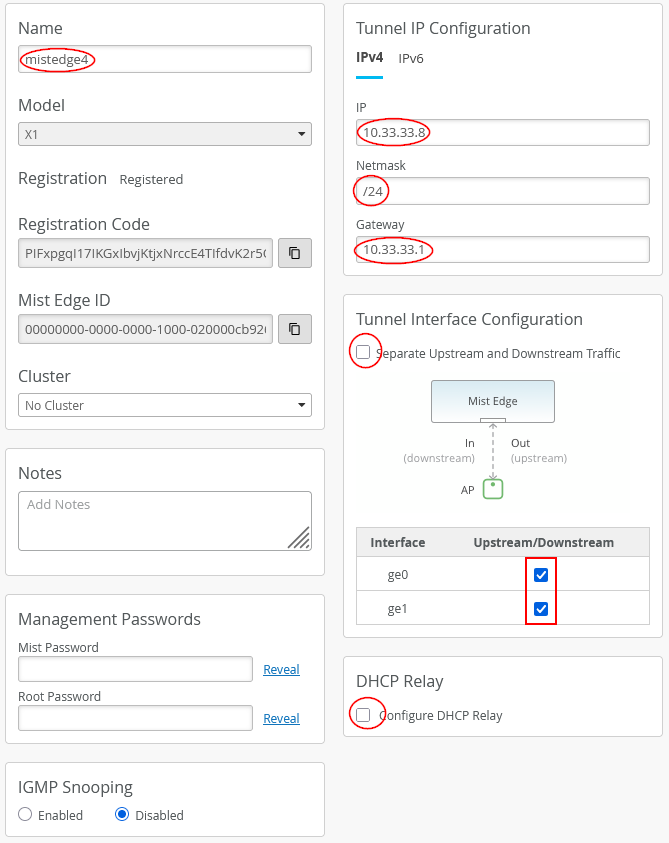Screen dimensions: 669x843
Task: Click the Netmask field showing /24
Action: click(501, 191)
